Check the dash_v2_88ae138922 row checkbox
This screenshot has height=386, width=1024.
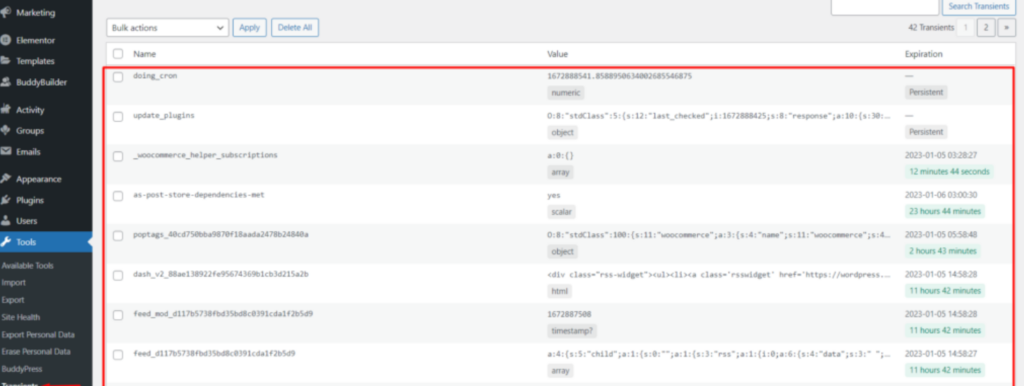tap(118, 275)
